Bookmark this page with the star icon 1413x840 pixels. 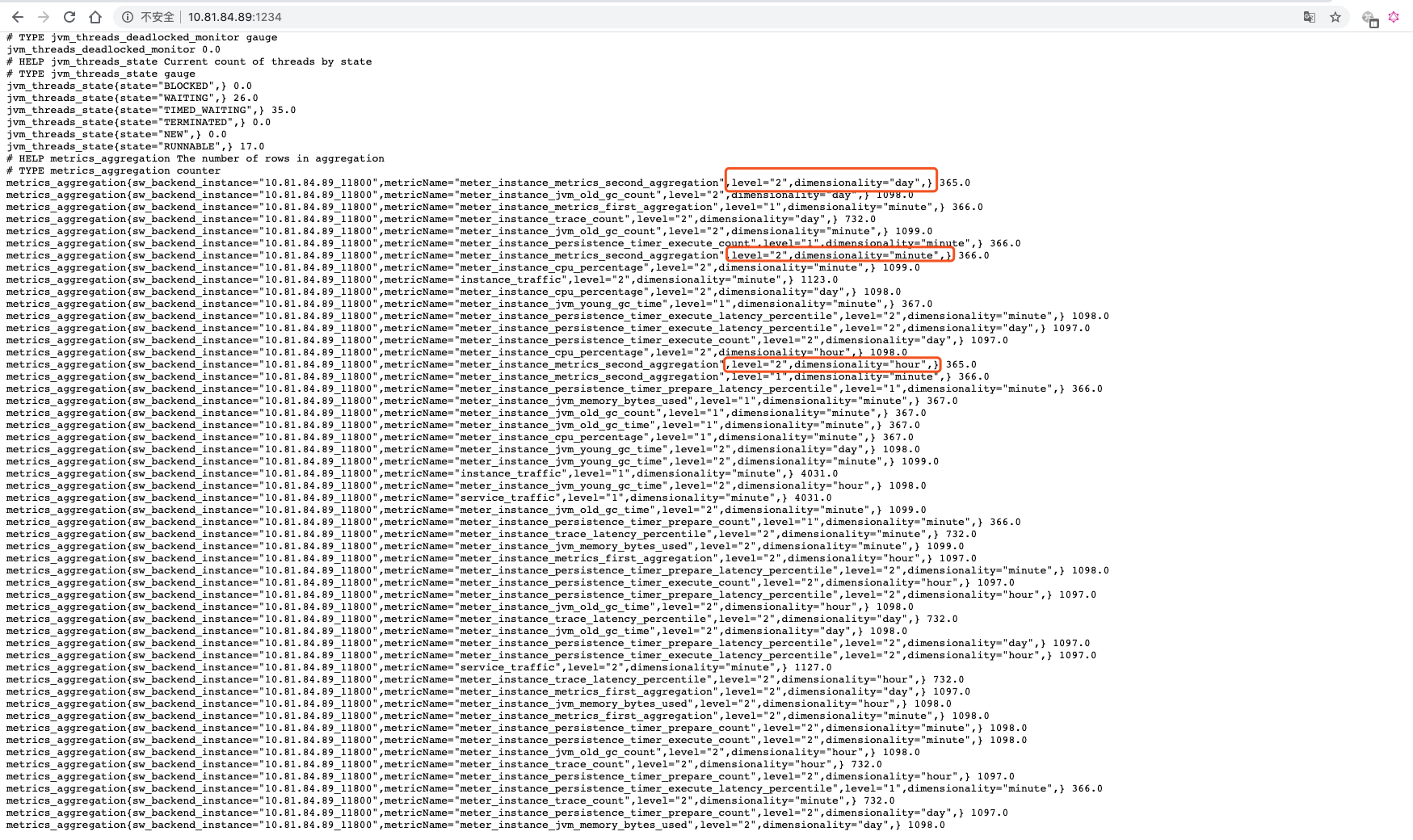point(1335,17)
